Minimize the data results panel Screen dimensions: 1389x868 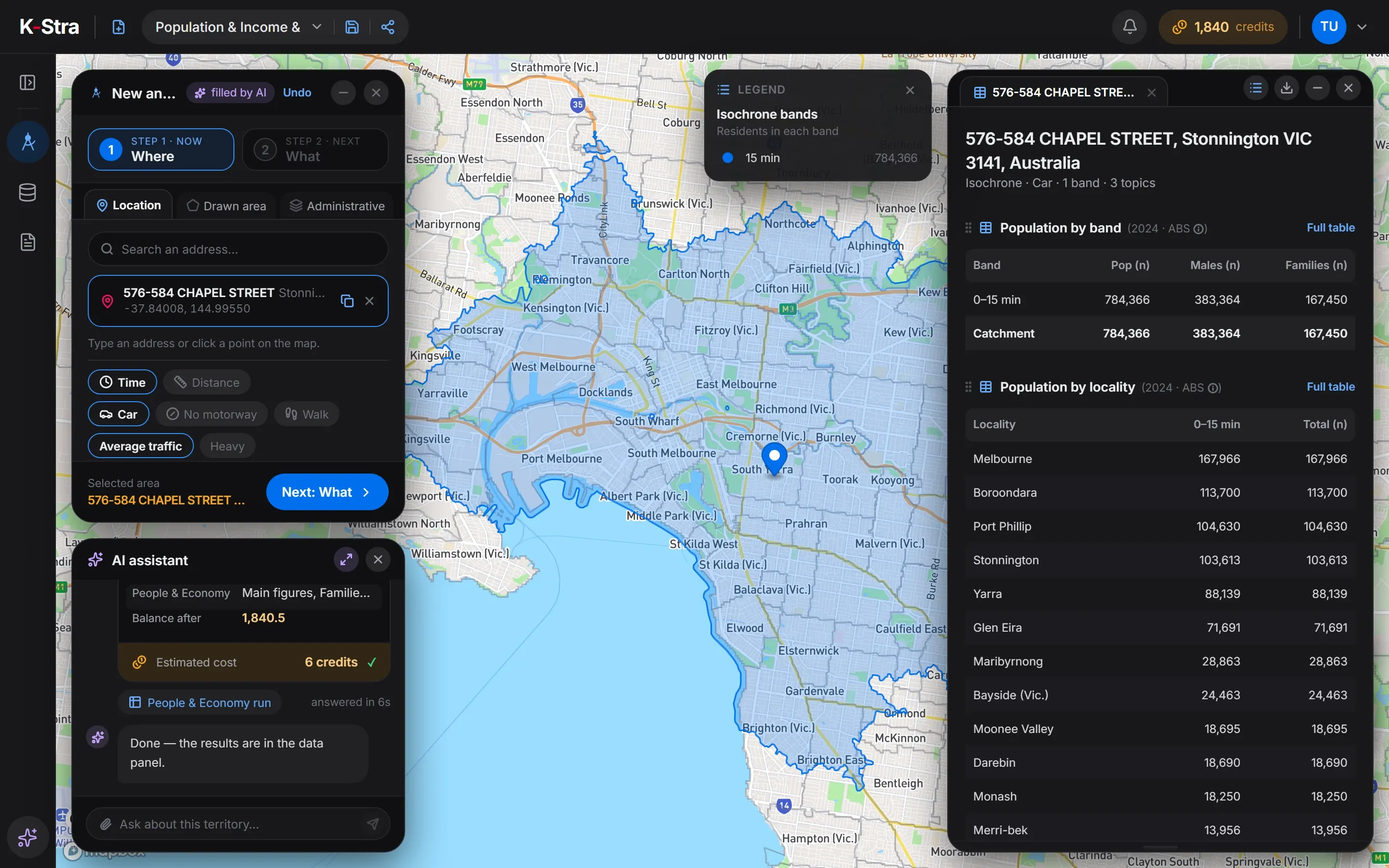tap(1318, 88)
